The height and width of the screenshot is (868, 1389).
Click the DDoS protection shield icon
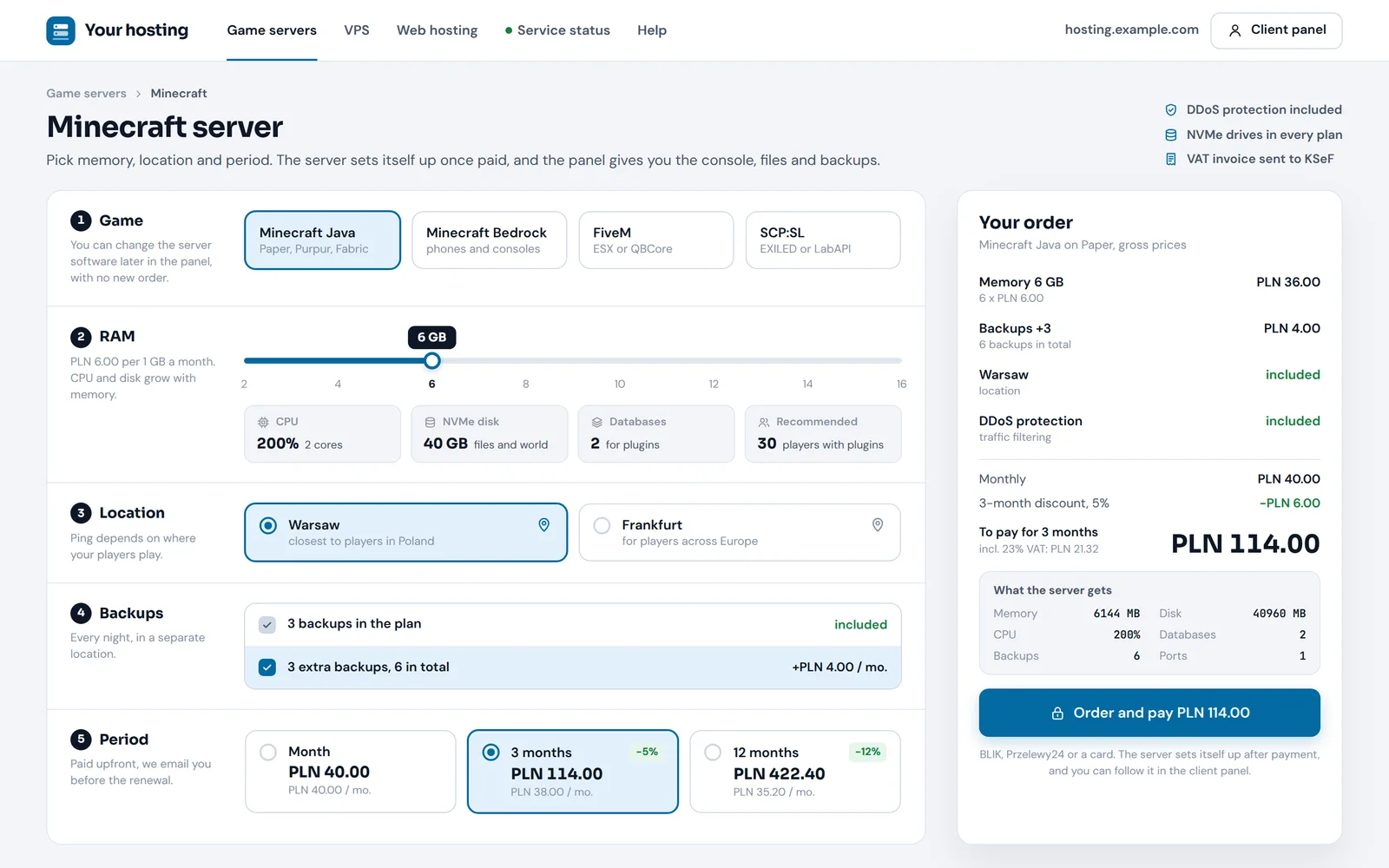tap(1170, 110)
